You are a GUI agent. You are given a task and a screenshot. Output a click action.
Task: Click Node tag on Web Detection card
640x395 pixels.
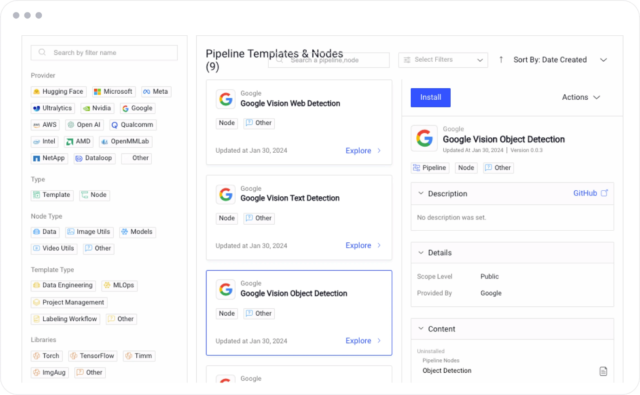pos(227,123)
